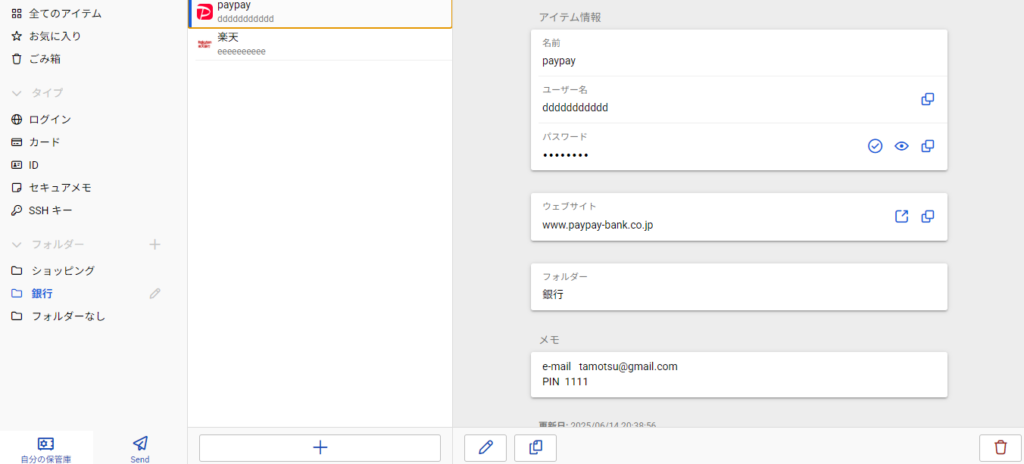Copy the website URL
Viewport: 1024px width, 464px height.
click(x=927, y=216)
